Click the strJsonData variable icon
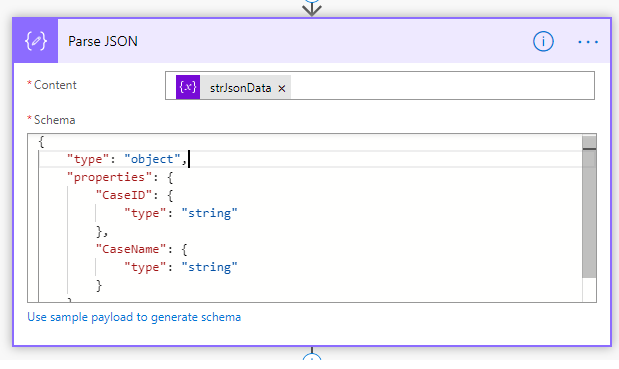Screen dimensions: 619x369 point(188,87)
